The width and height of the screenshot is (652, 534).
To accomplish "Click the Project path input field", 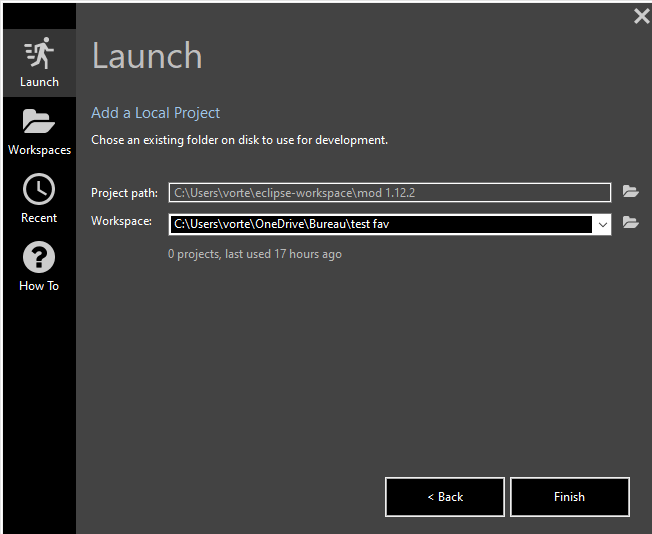I will point(389,192).
